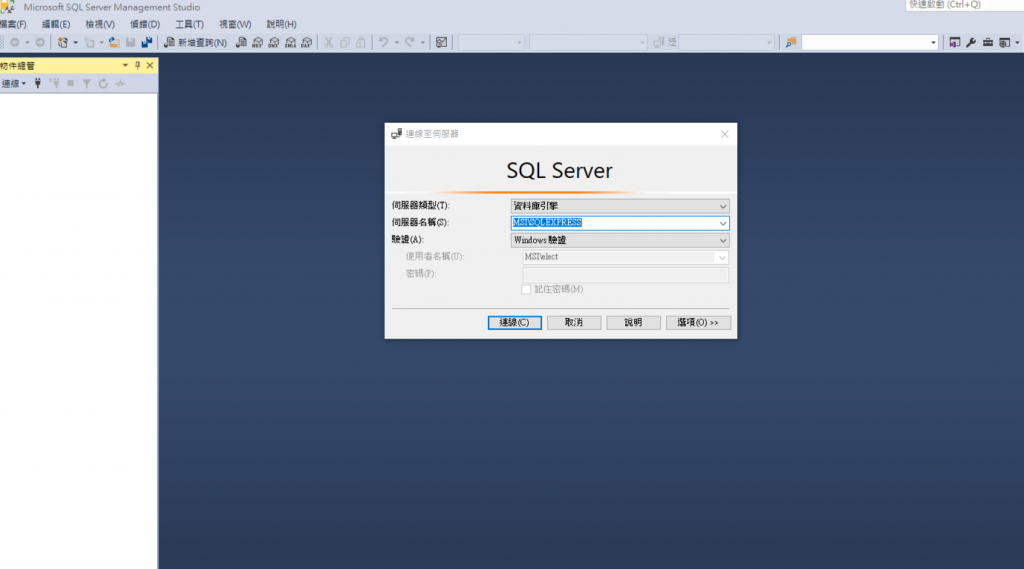Click Connect plug icon in Object Explorer
Screen dimensions: 1024x569
38,84
